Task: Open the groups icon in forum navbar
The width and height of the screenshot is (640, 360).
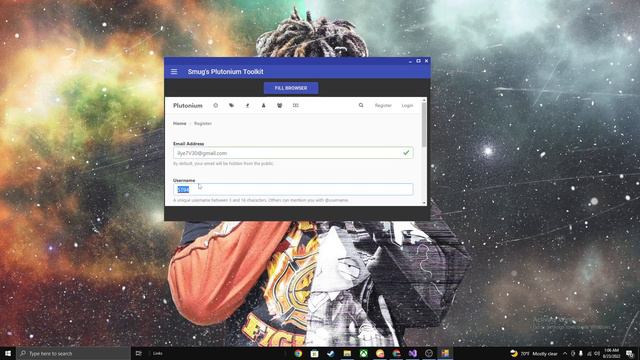Action: coord(280,105)
